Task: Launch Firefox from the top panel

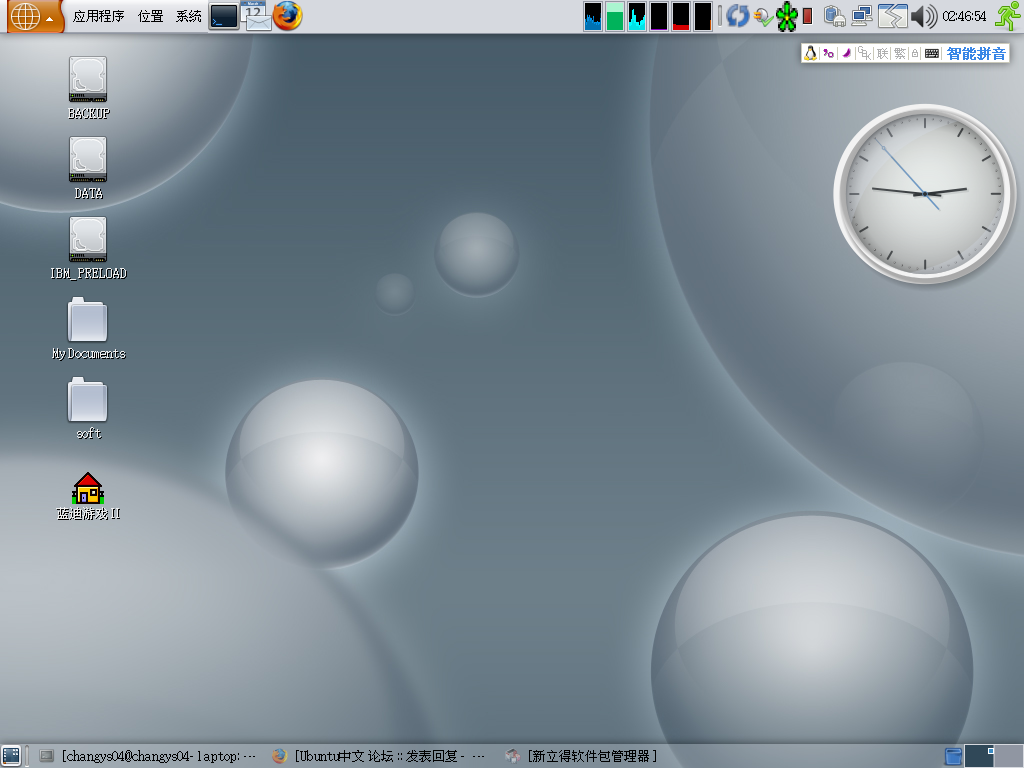Action: (287, 16)
